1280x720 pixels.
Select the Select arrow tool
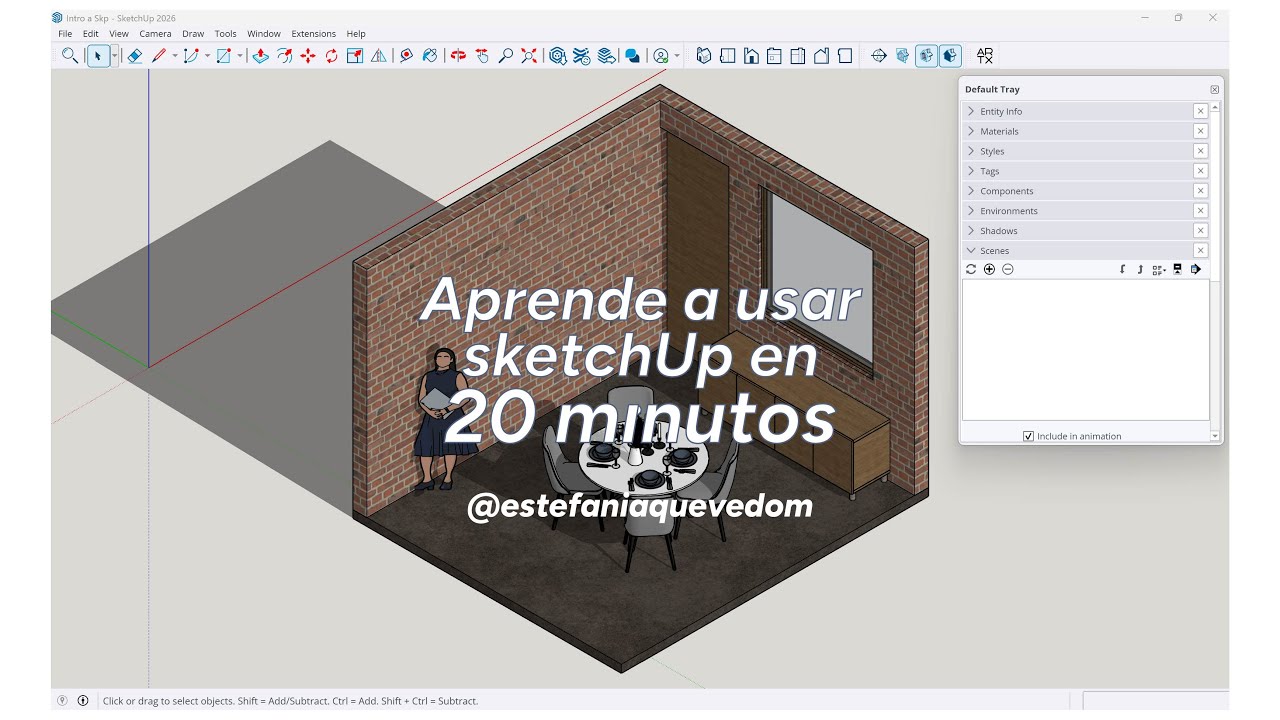(98, 56)
